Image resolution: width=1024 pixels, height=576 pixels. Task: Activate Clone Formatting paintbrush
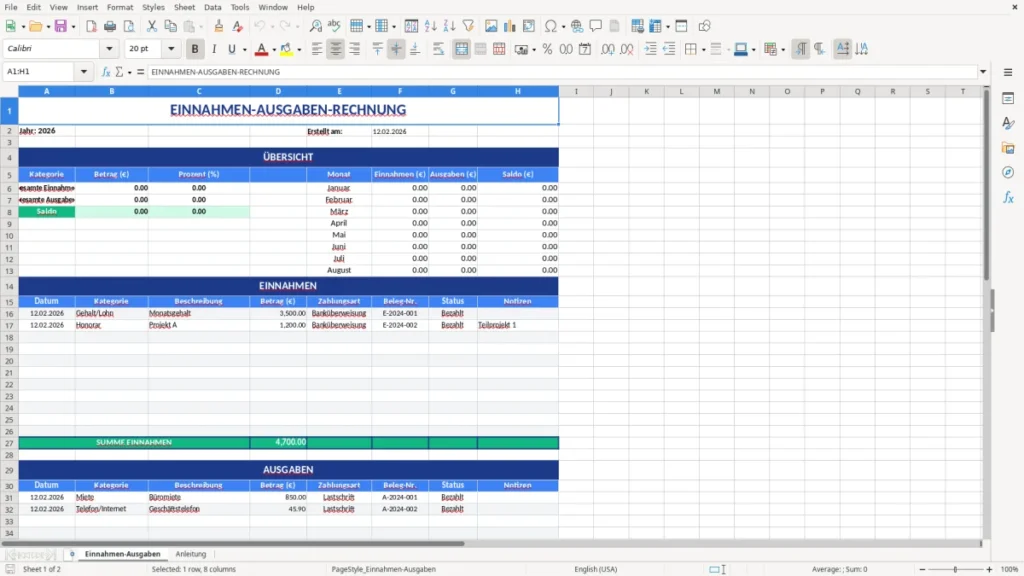tap(219, 26)
